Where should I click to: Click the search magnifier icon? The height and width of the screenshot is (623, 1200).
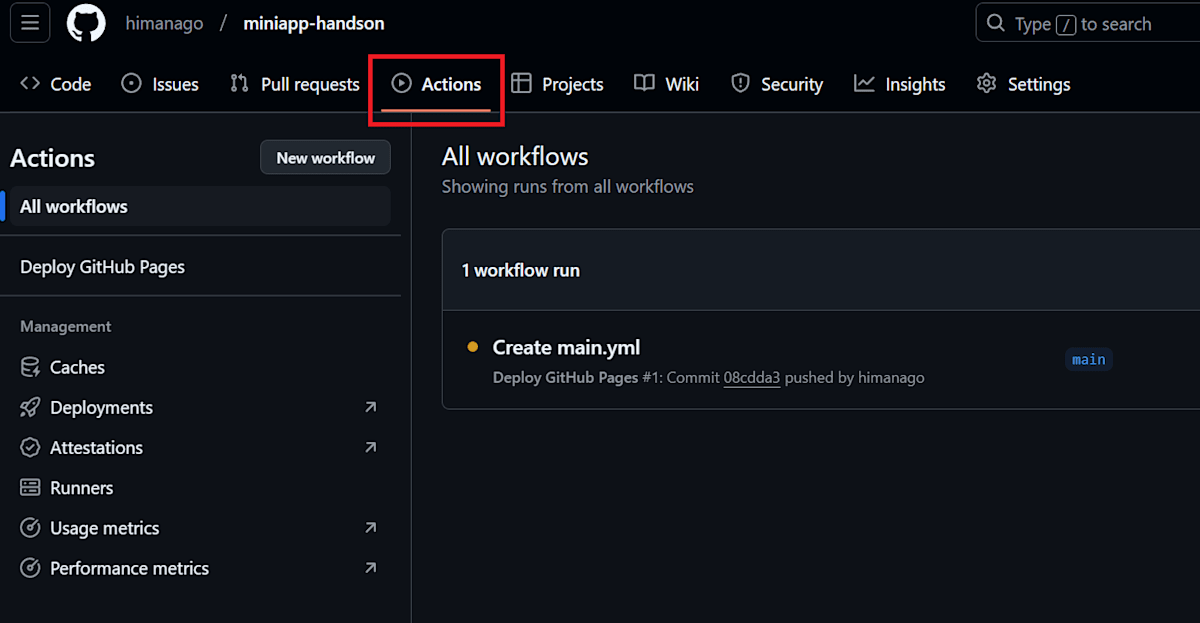(995, 23)
